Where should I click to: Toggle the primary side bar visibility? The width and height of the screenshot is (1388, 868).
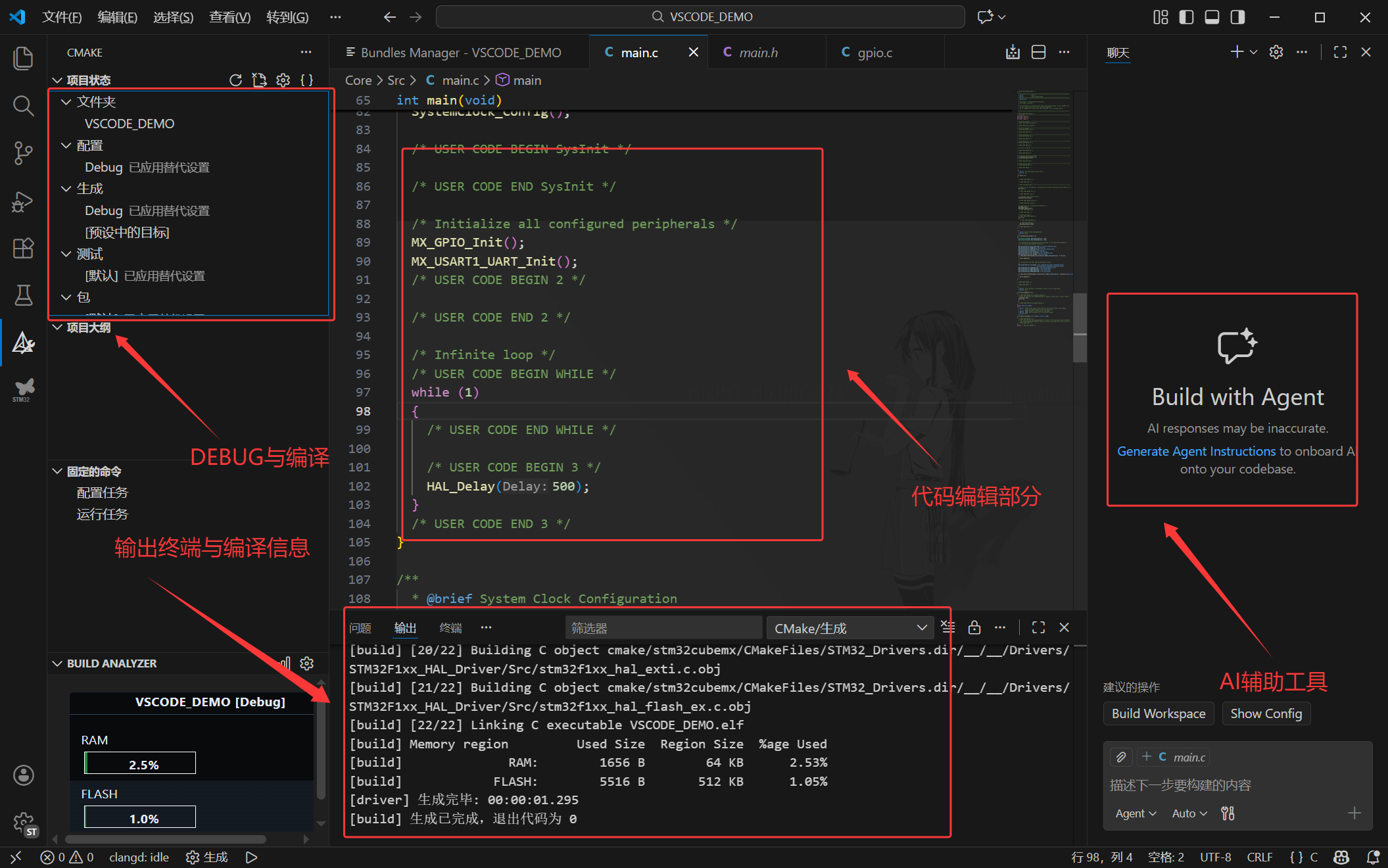pos(1186,17)
